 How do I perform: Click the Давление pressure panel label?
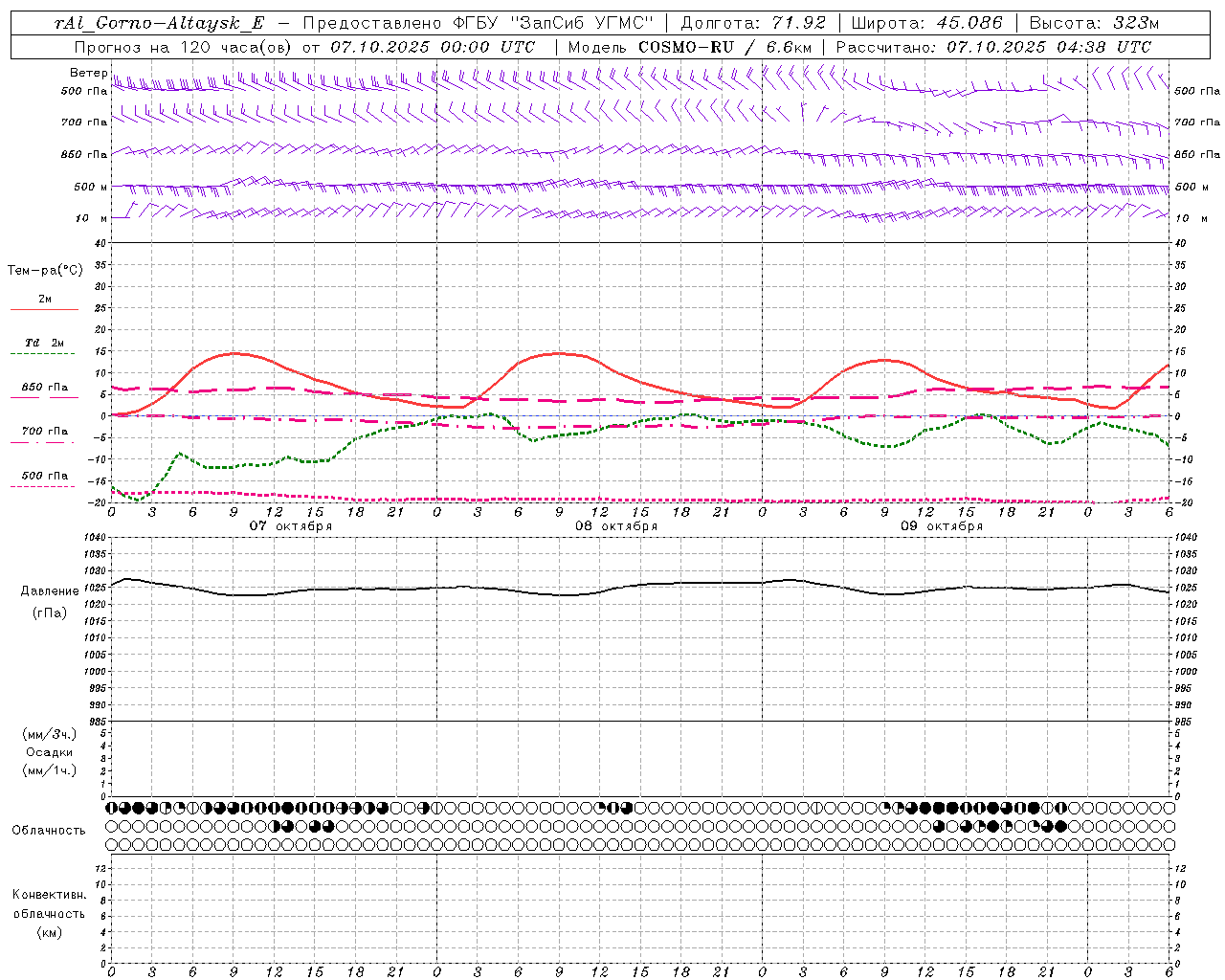click(50, 591)
